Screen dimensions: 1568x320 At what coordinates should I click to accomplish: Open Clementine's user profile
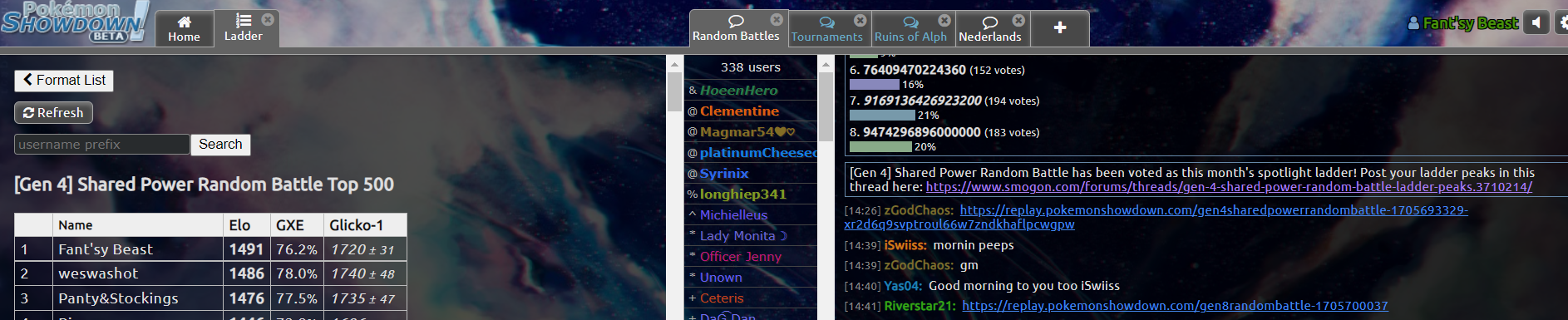click(751, 111)
